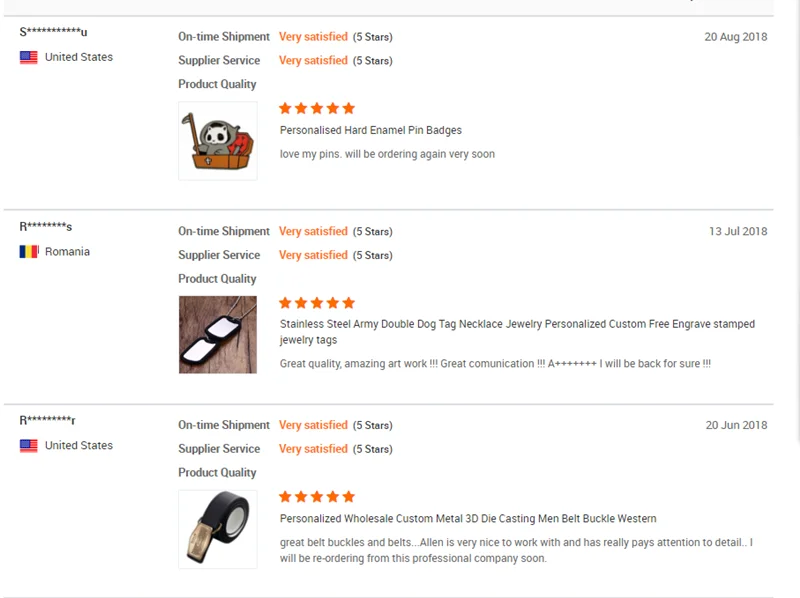Click the belt buckle product thumbnail
Image resolution: width=800 pixels, height=598 pixels.
click(x=218, y=528)
